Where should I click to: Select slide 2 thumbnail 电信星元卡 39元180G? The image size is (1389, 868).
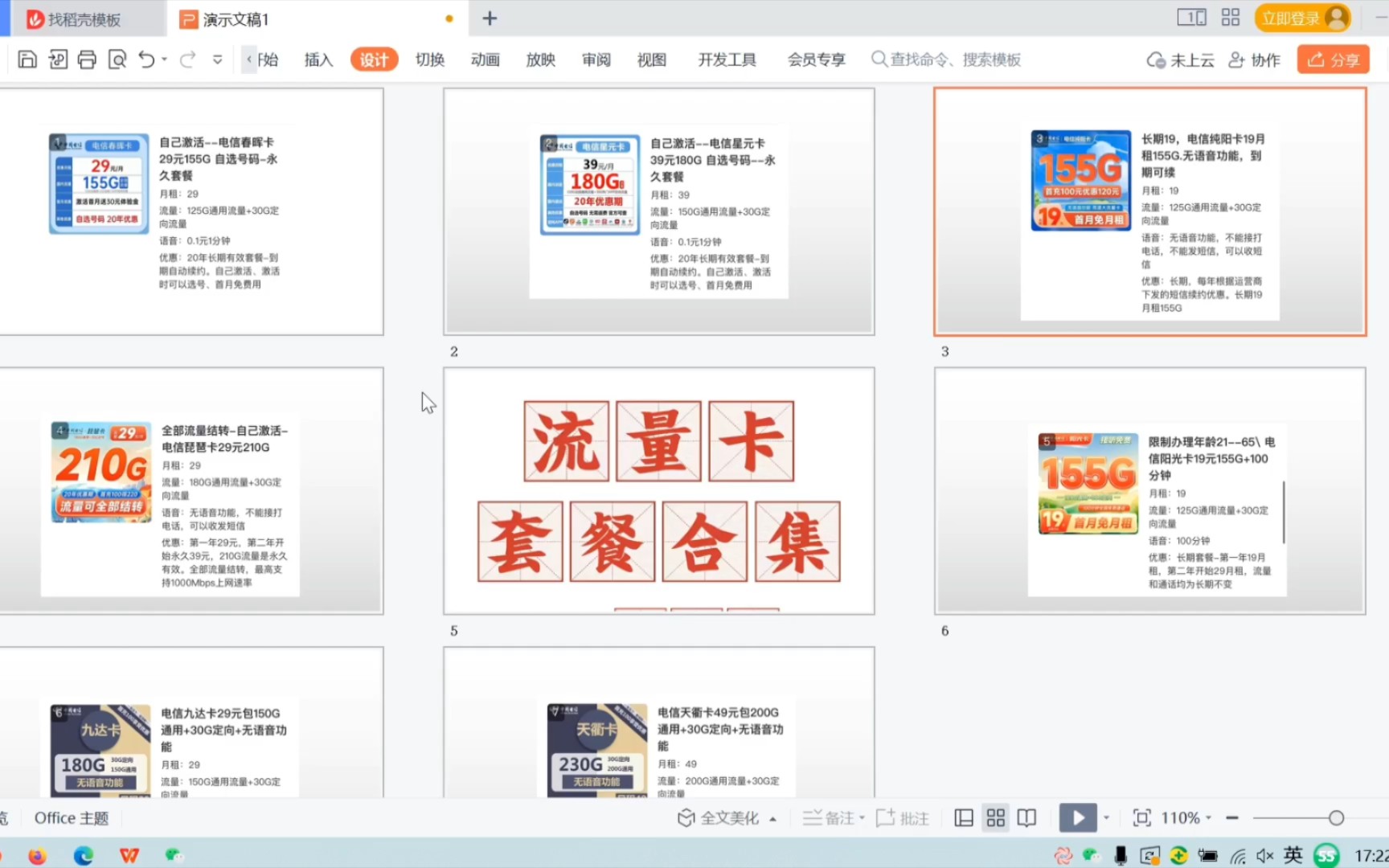(x=659, y=211)
